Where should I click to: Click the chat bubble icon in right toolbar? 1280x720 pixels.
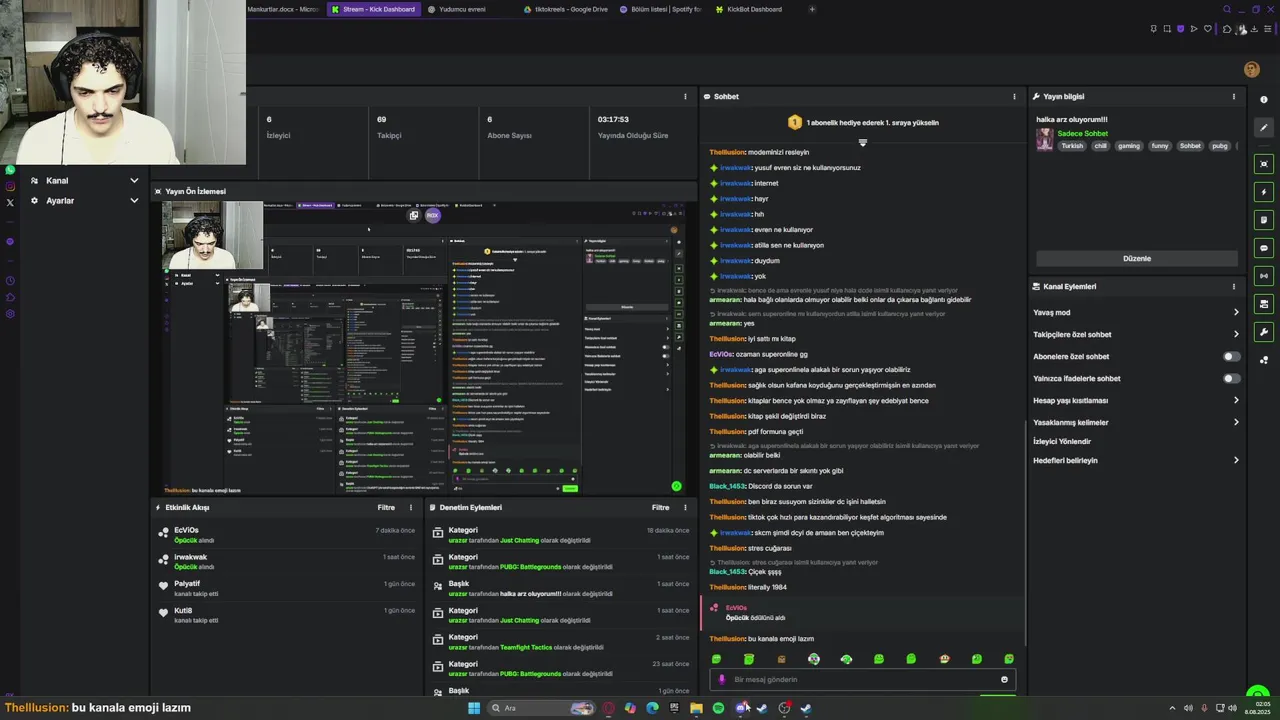1264,248
